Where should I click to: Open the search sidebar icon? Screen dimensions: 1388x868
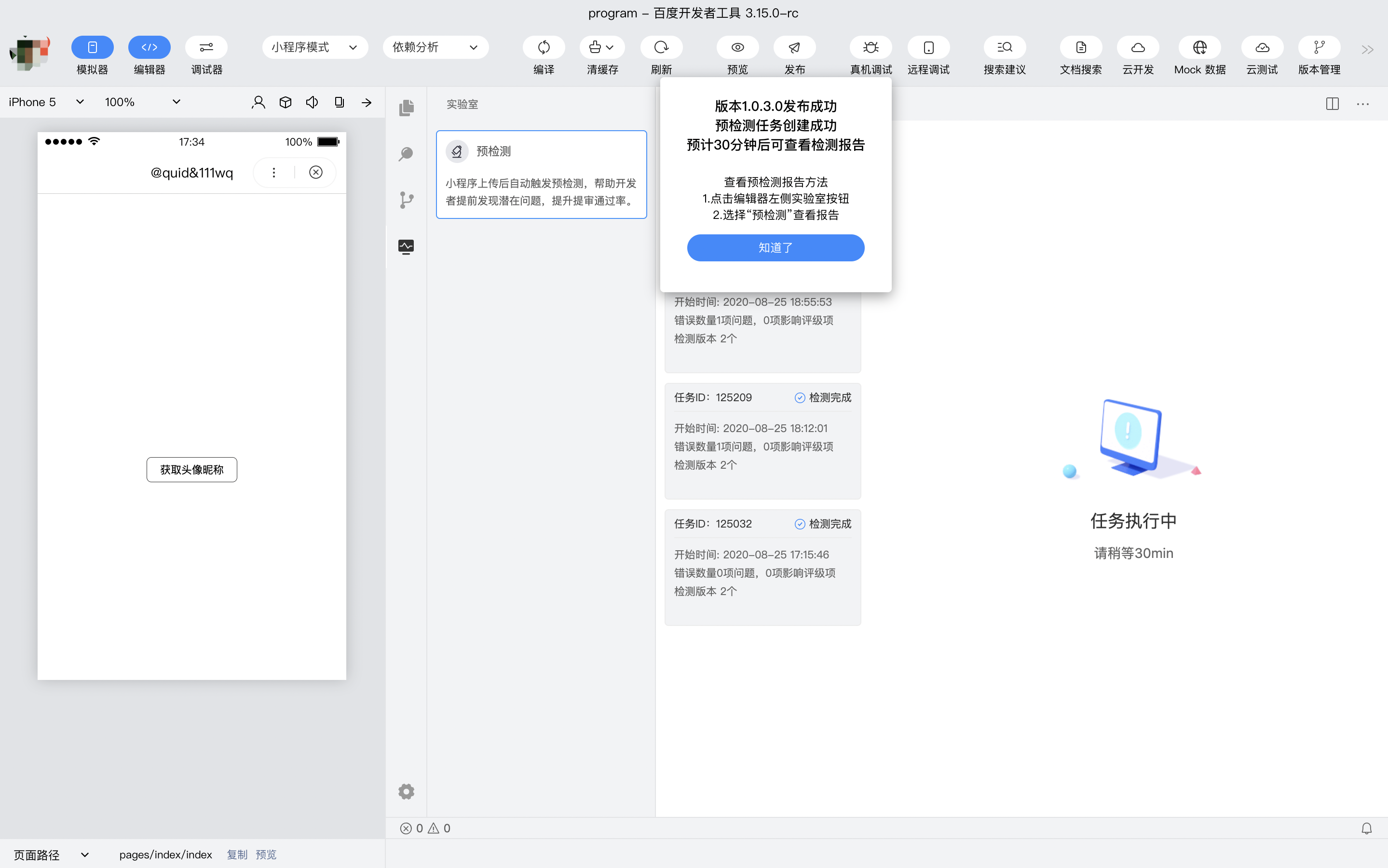point(406,154)
